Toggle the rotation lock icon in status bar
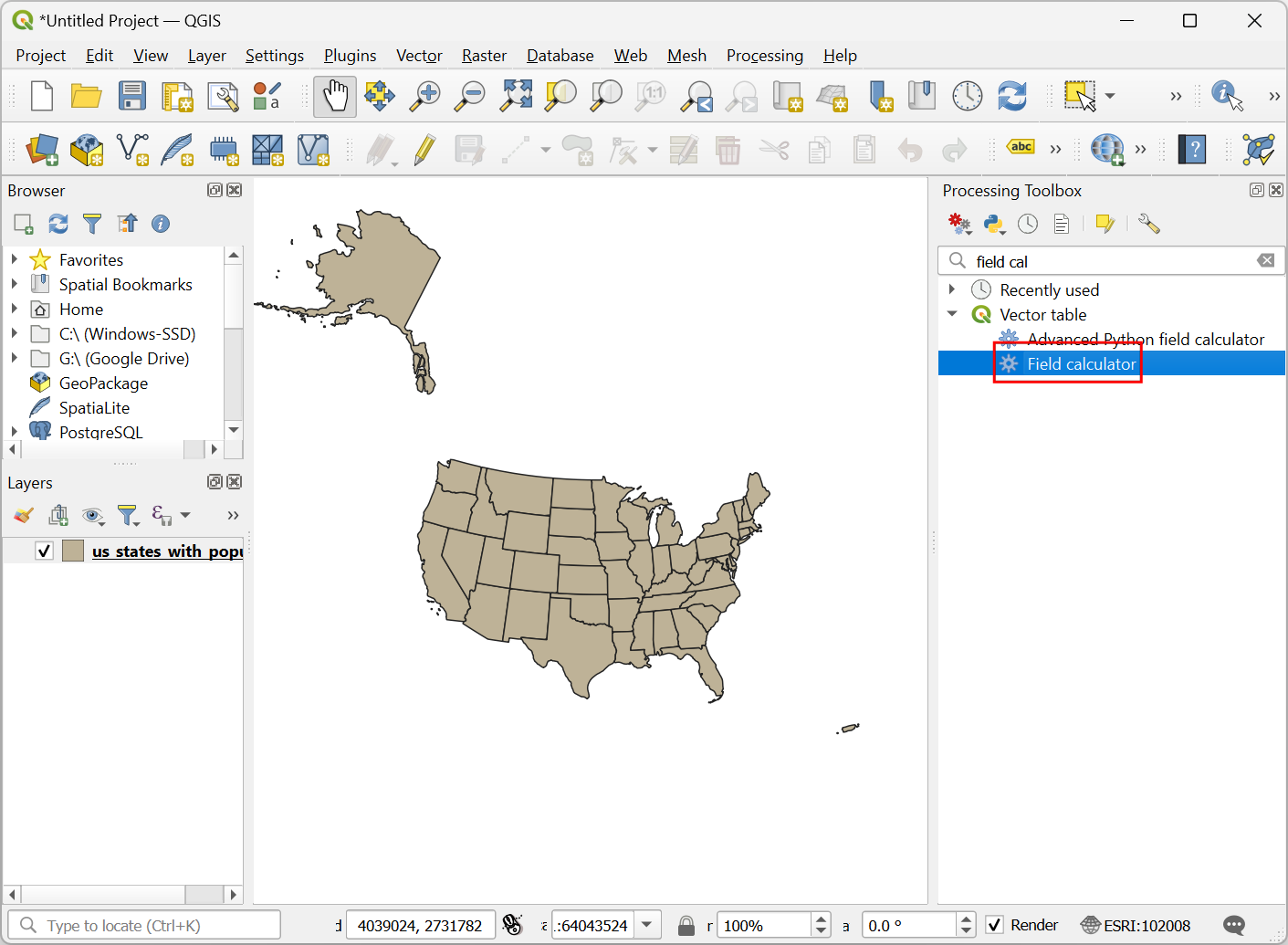The width and height of the screenshot is (1288, 945). click(686, 925)
